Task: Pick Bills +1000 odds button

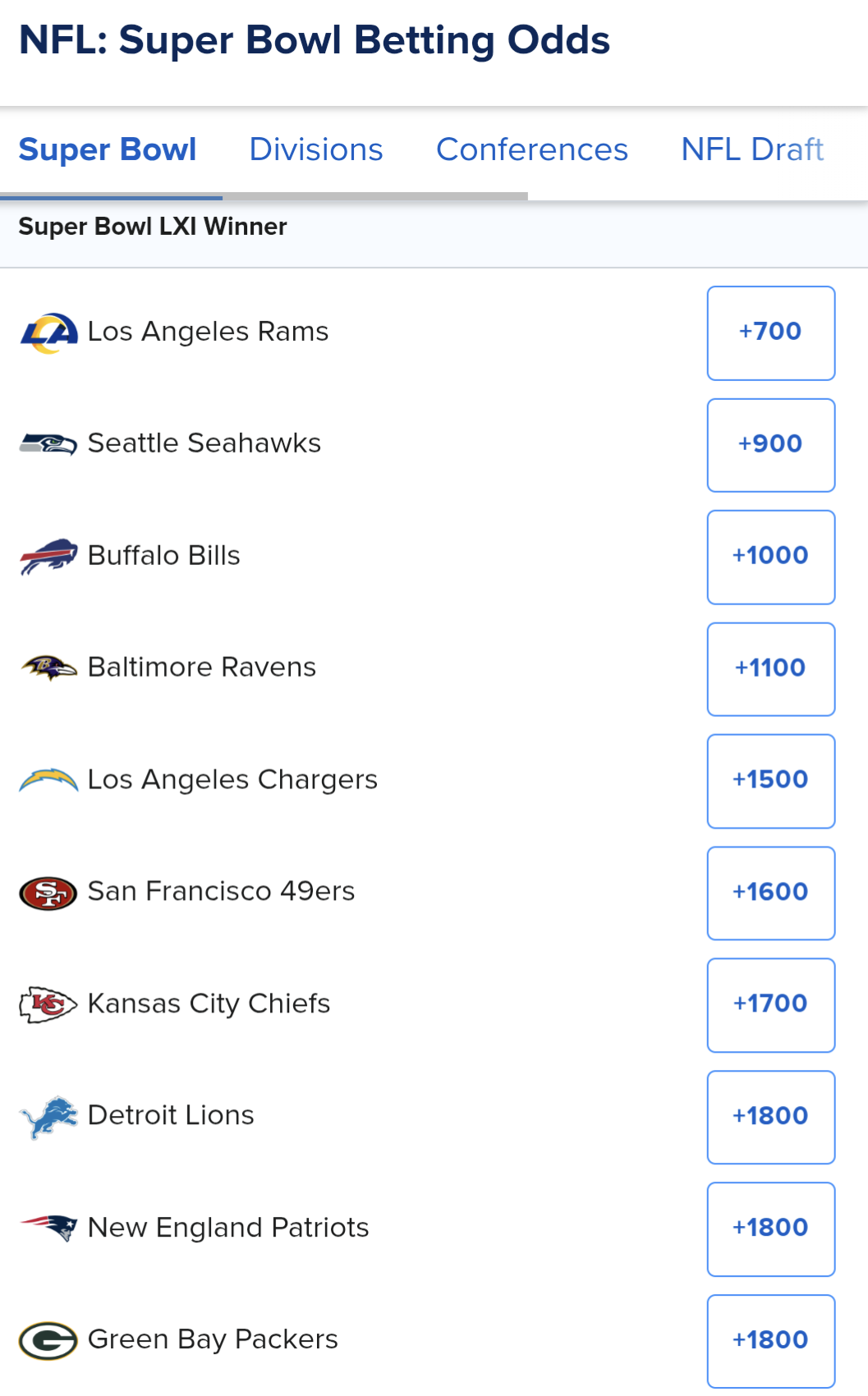Action: tap(771, 557)
